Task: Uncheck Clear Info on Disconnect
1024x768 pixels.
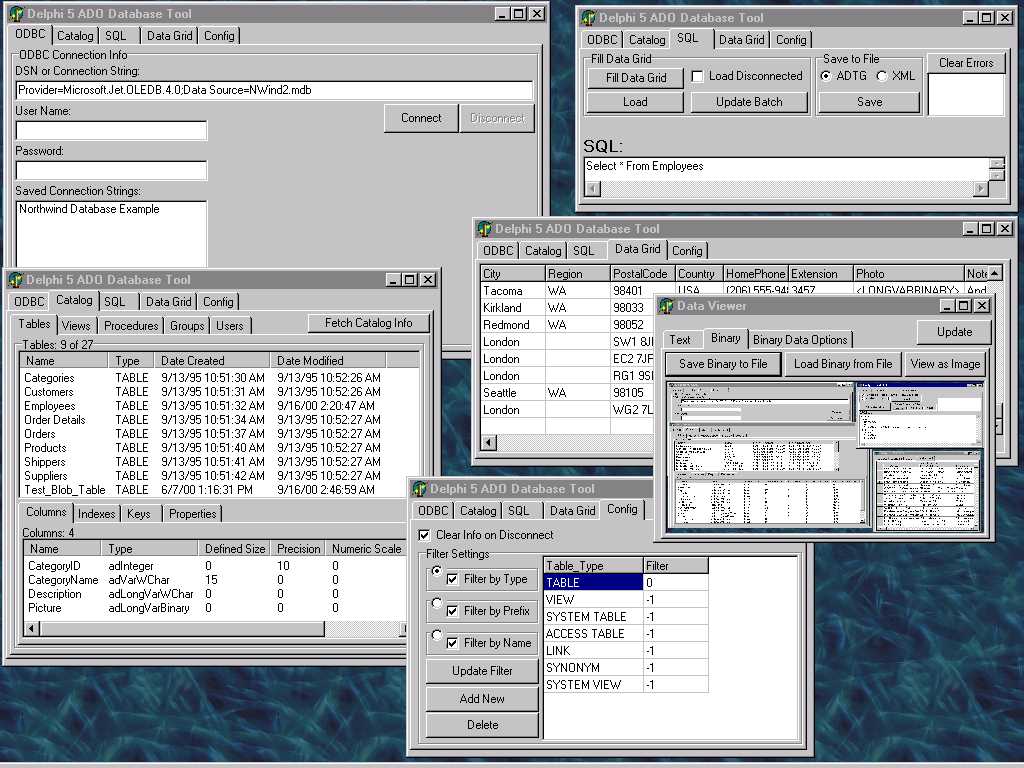Action: pos(424,535)
